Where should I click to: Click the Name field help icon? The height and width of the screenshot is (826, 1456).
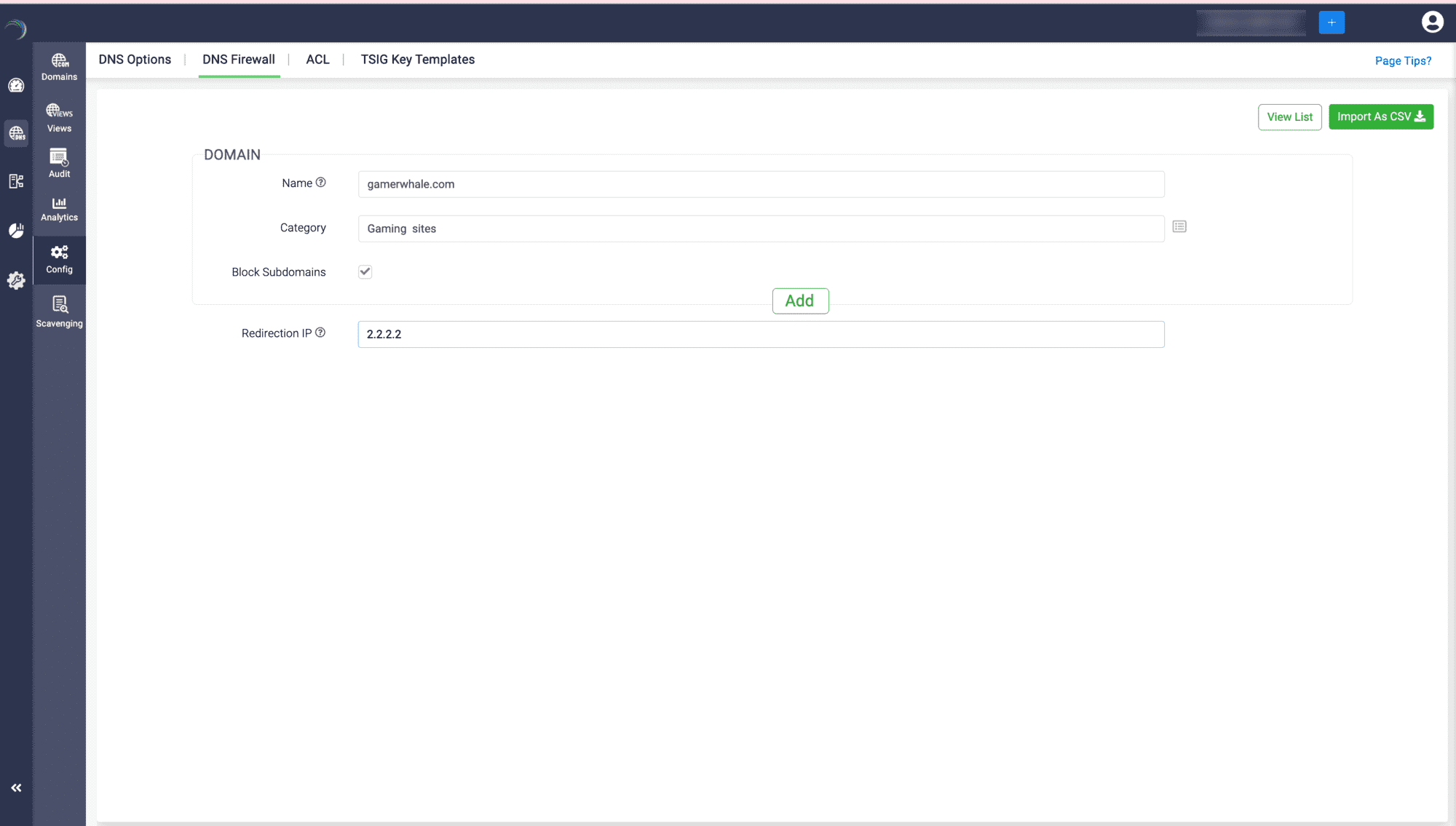320,183
